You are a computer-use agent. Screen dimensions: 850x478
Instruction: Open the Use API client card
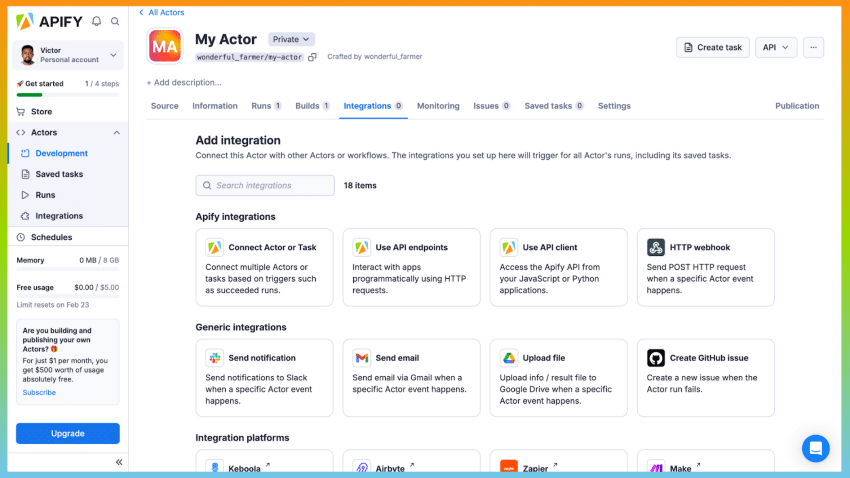[558, 267]
